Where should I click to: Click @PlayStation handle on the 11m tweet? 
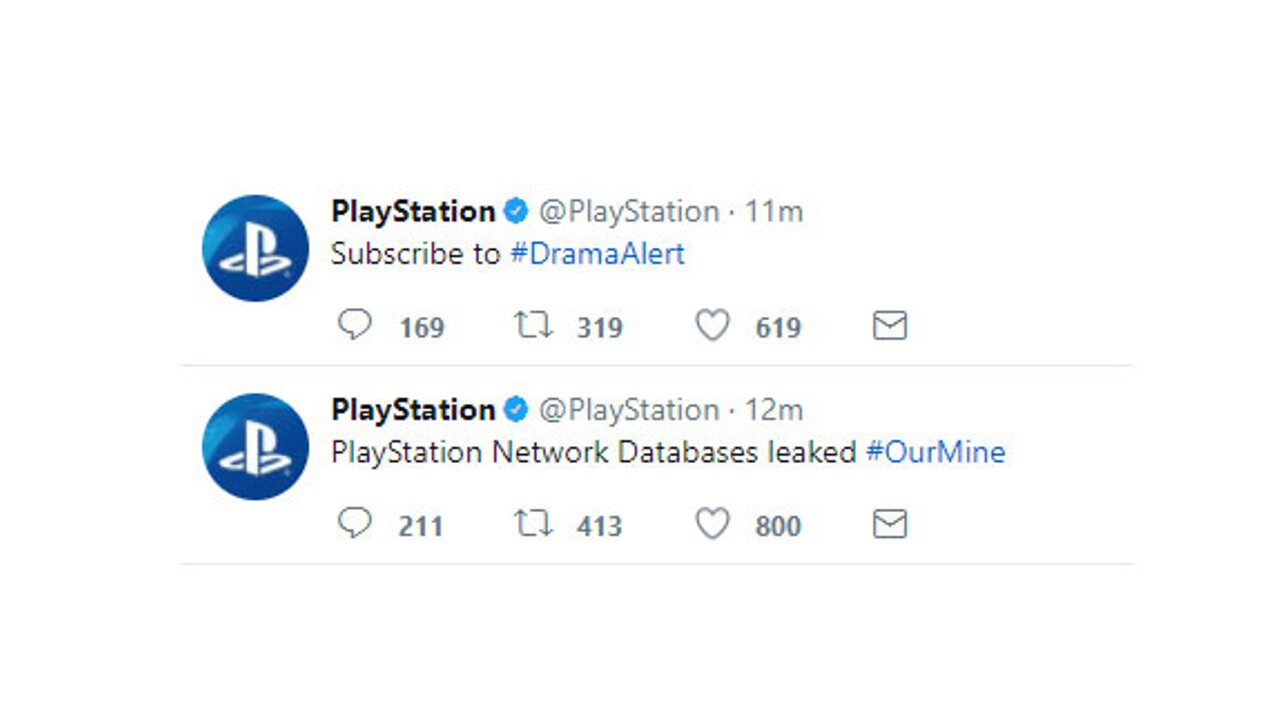coord(629,212)
